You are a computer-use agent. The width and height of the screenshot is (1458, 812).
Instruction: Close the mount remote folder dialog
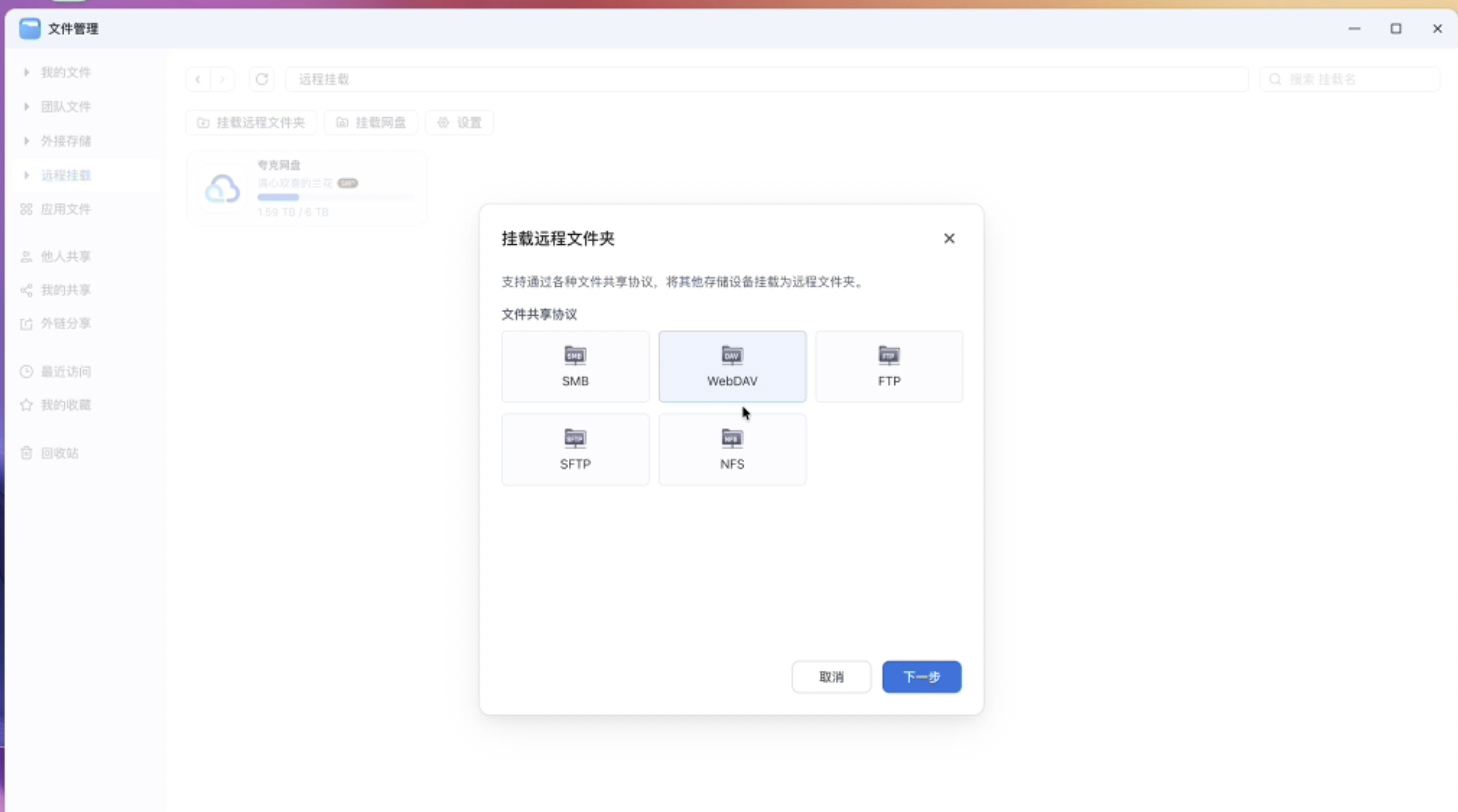point(949,238)
